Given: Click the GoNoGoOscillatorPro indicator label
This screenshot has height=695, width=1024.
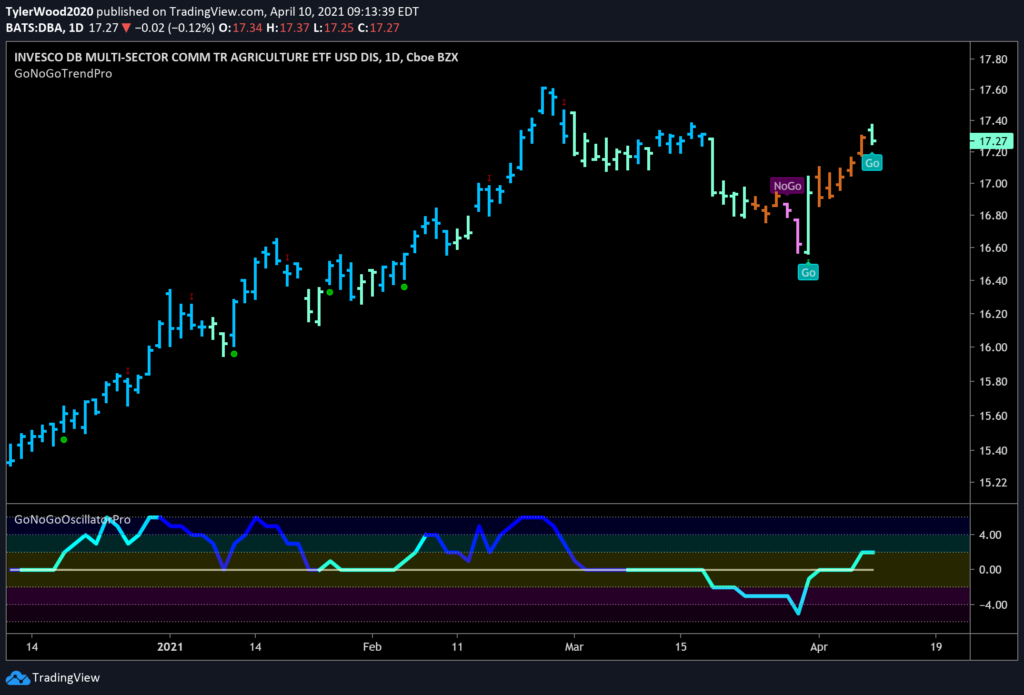Looking at the screenshot, I should tap(72, 519).
